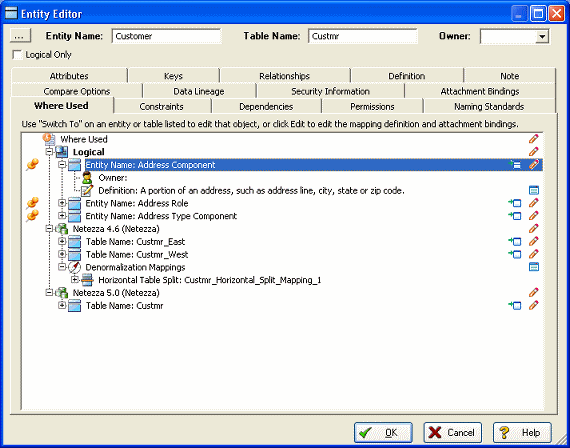The height and width of the screenshot is (448, 570).
Task: Open the Relationships tab
Action: tap(284, 76)
